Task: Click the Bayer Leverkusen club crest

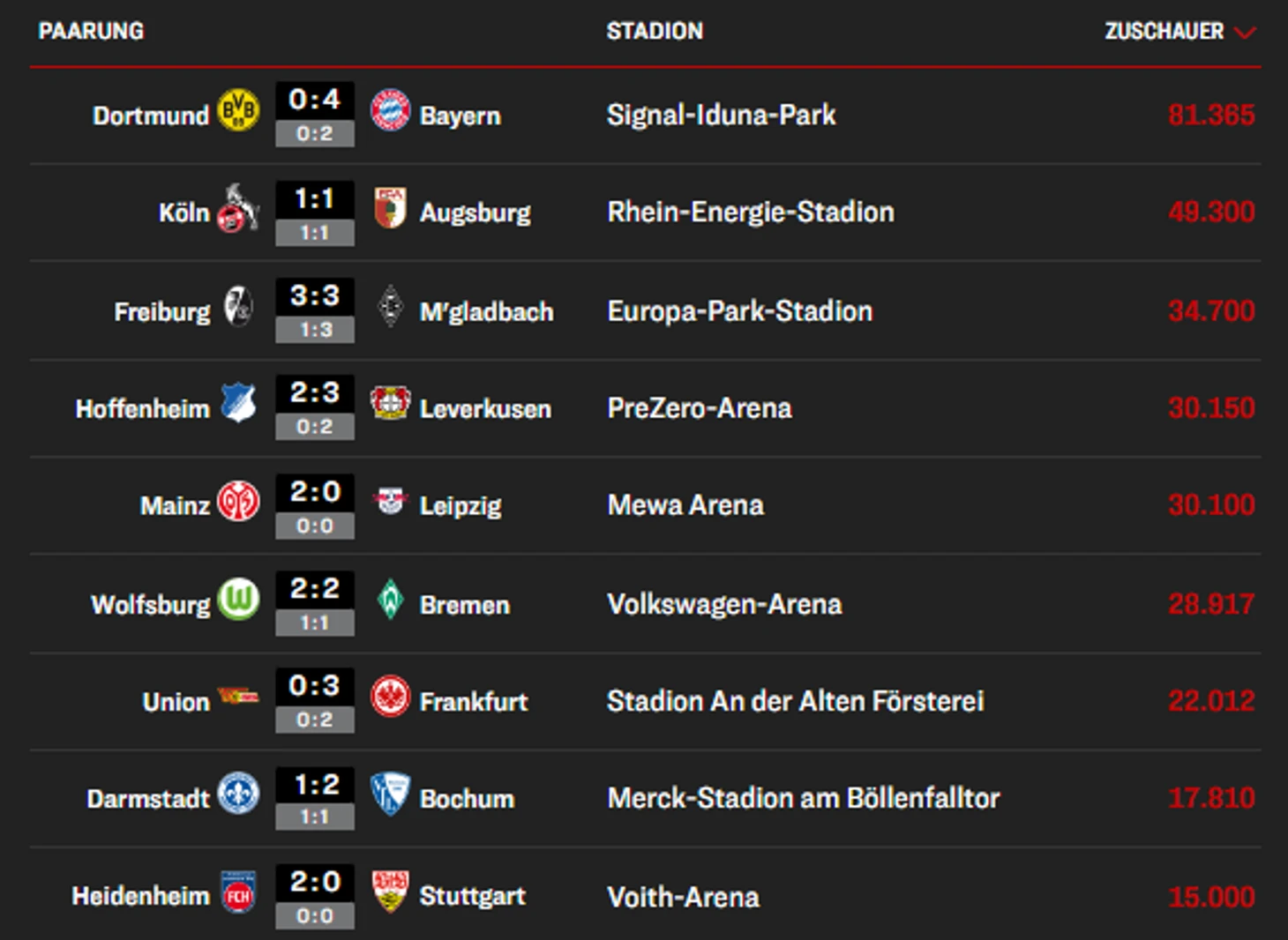Action: (390, 403)
